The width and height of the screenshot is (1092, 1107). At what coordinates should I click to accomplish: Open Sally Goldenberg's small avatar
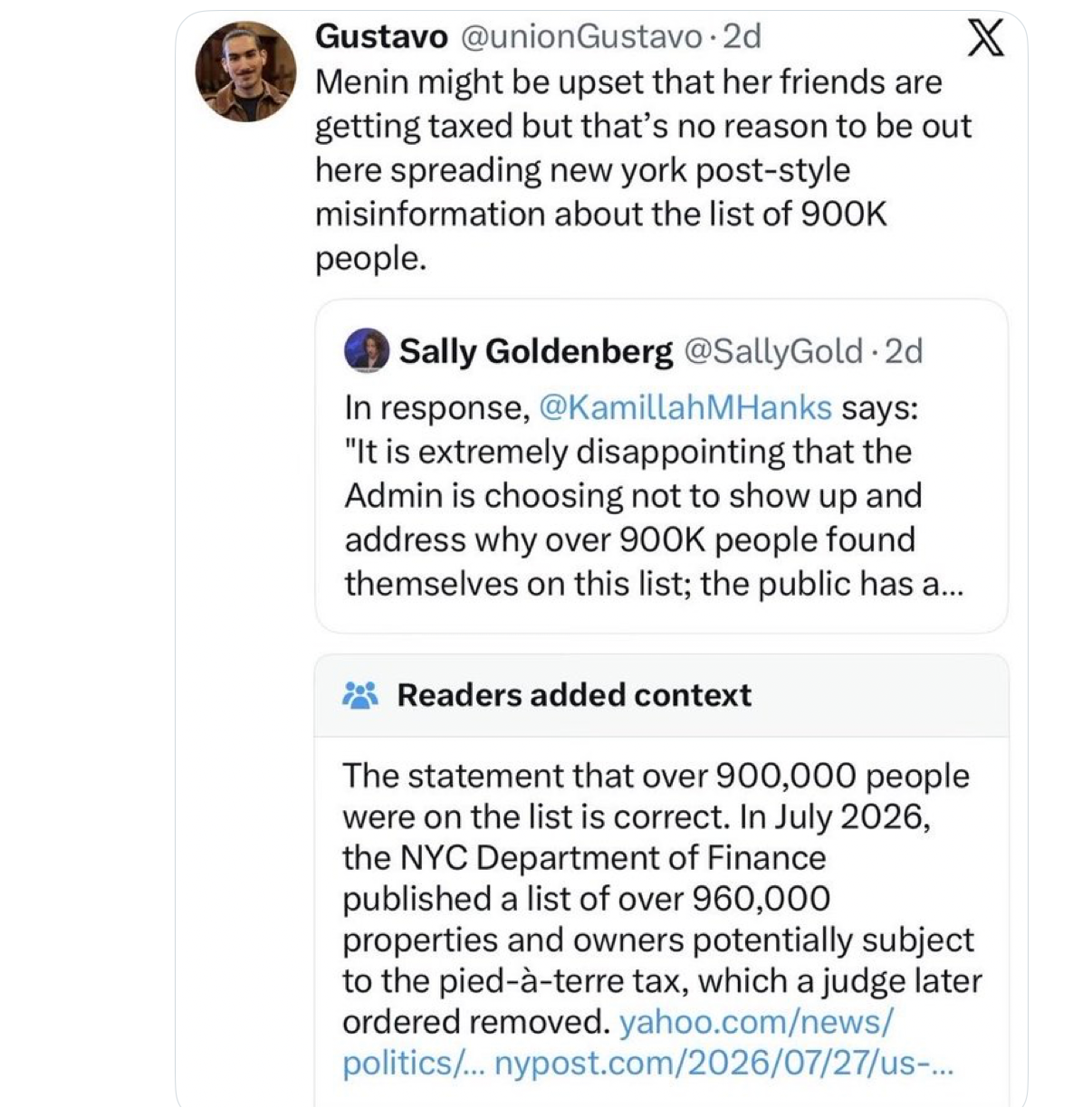367,350
